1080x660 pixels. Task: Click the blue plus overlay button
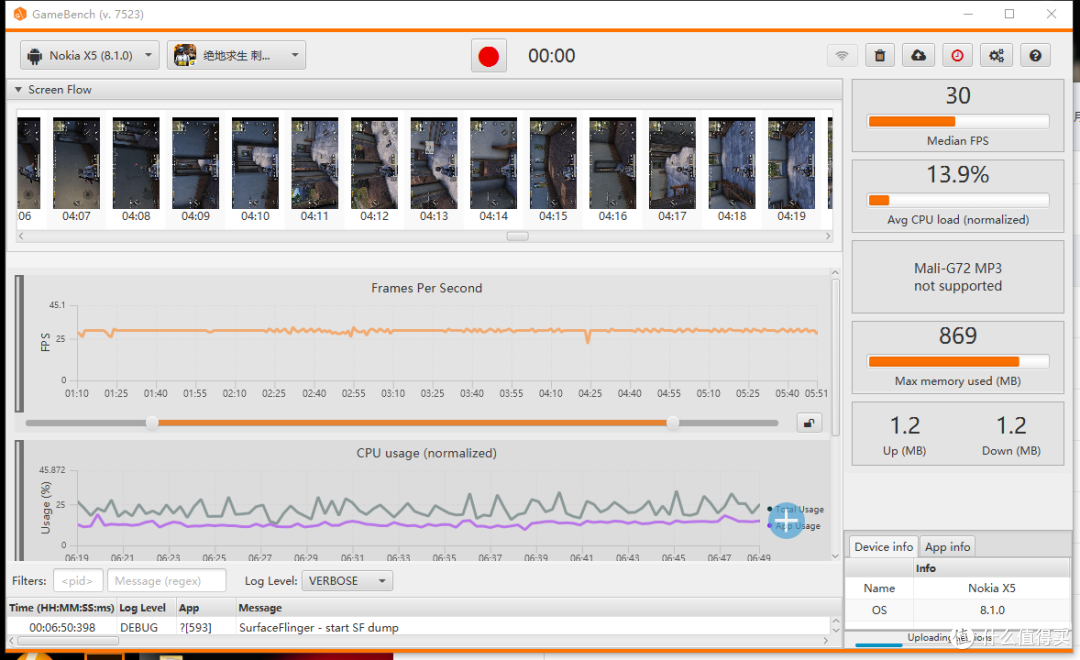(786, 521)
